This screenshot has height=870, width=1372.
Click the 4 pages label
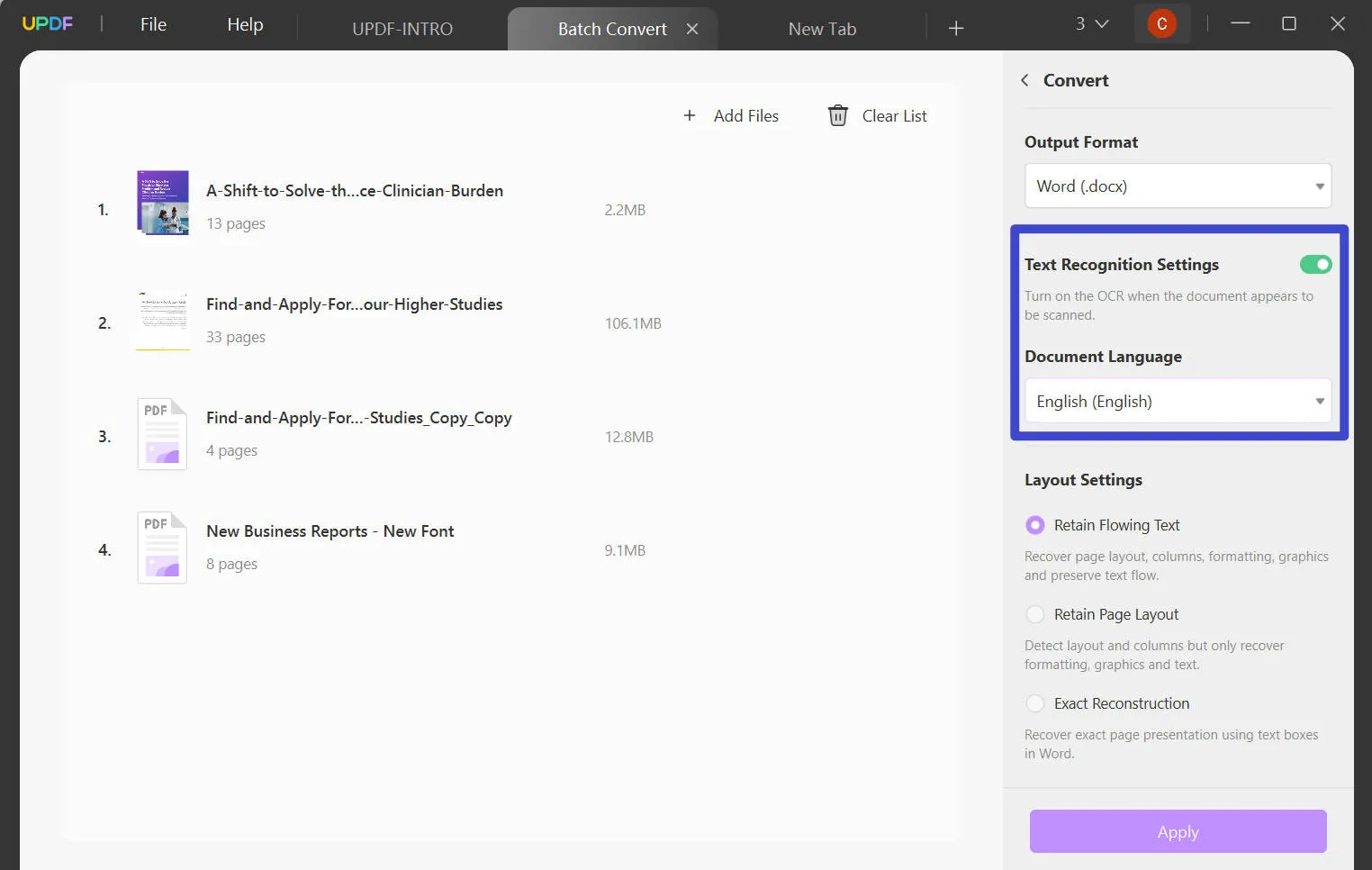pyautogui.click(x=231, y=450)
